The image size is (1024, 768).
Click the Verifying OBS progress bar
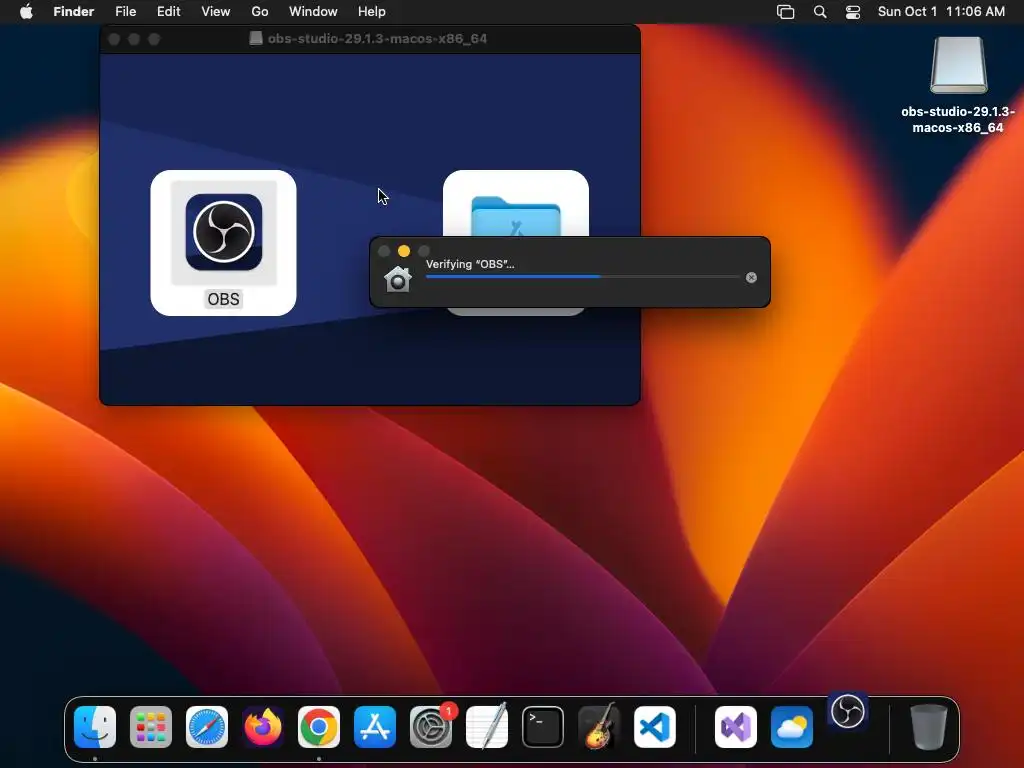click(583, 277)
